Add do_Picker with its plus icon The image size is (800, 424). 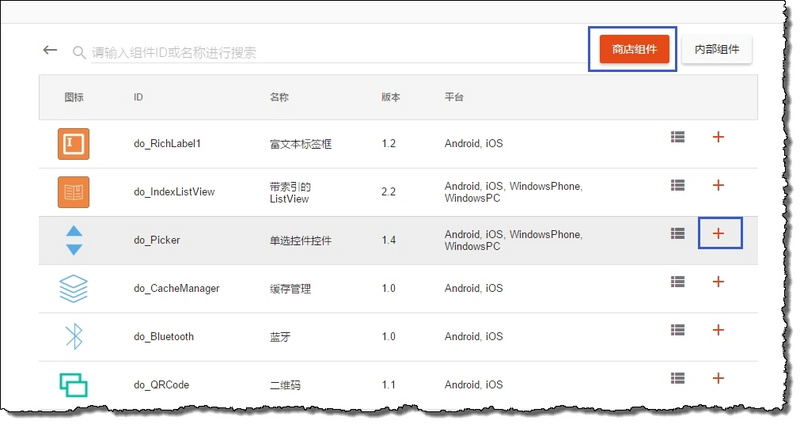[718, 233]
